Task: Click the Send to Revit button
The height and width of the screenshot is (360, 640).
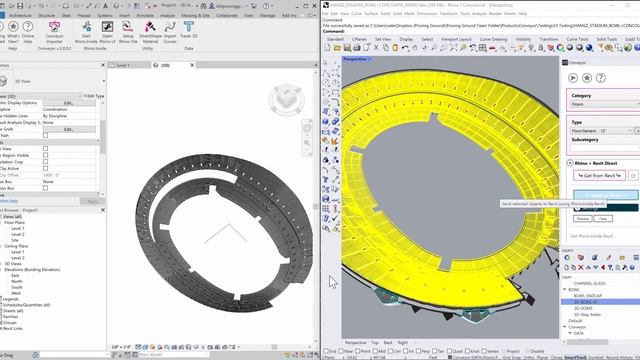Action: point(606,195)
